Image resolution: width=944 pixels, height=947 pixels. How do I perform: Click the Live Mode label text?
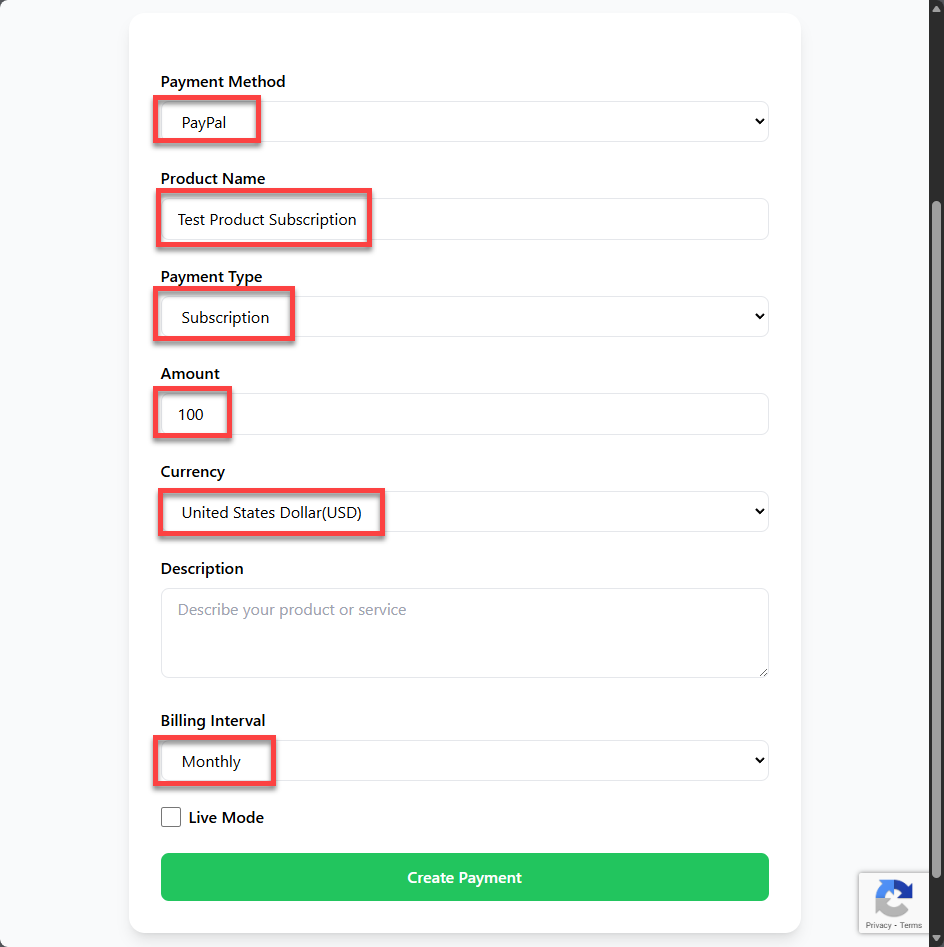click(x=226, y=817)
